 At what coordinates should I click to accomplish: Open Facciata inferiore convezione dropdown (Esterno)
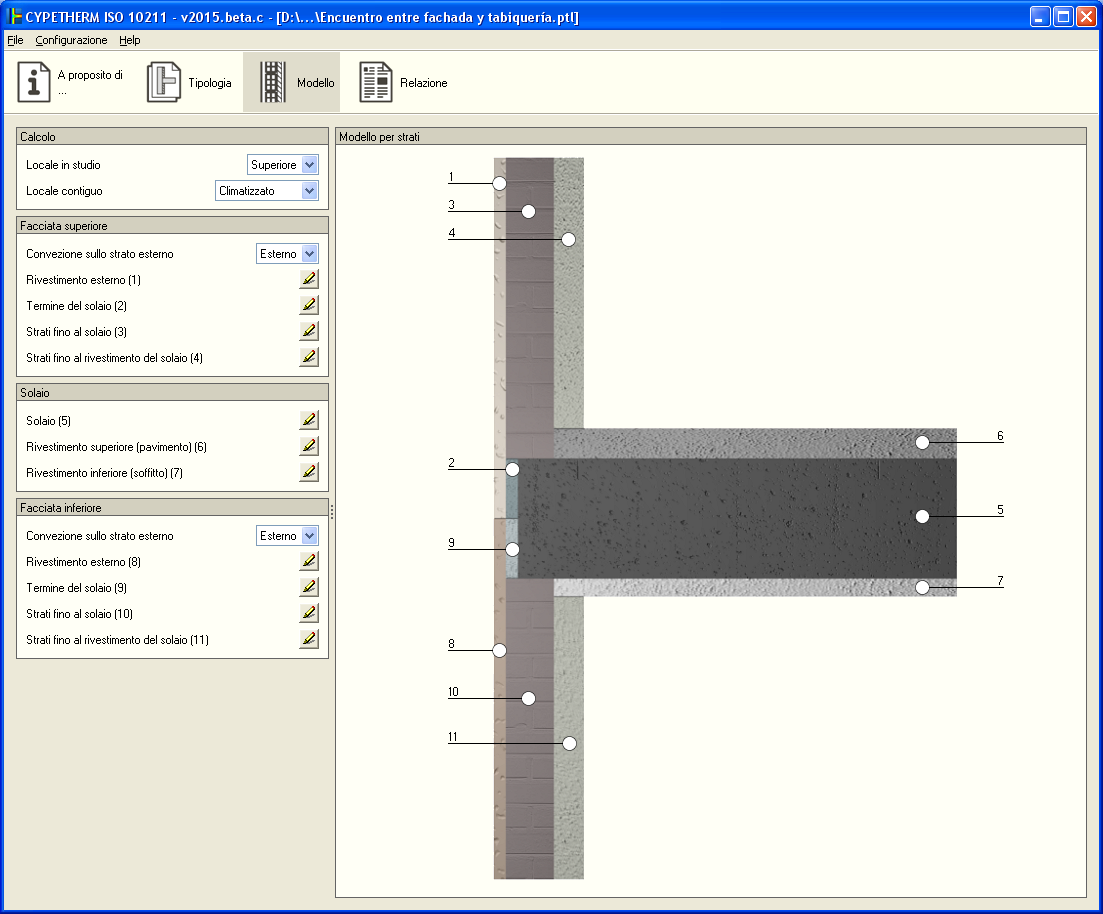[287, 536]
